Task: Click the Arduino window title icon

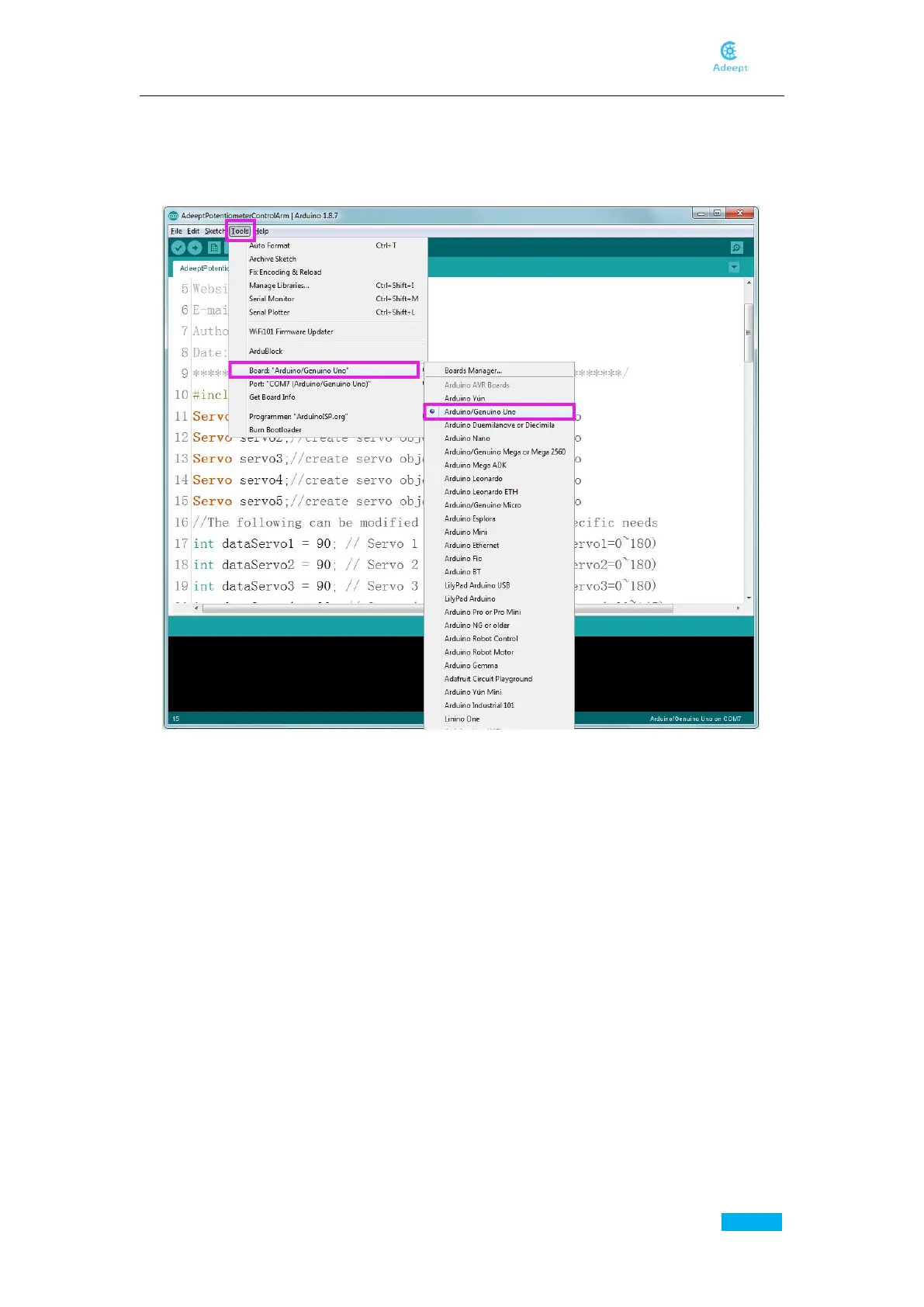Action: 174,216
